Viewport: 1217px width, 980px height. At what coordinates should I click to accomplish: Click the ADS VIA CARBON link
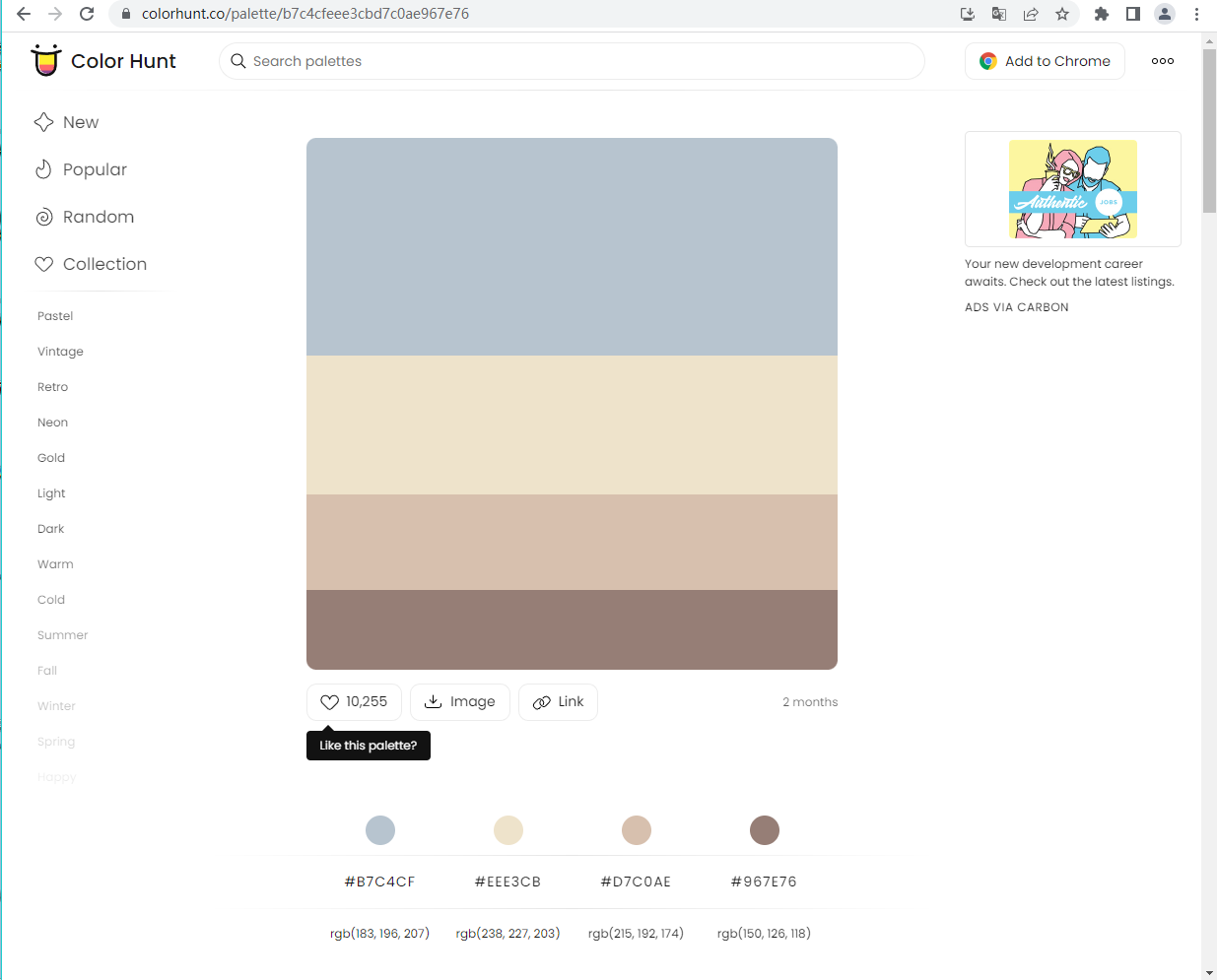[1017, 307]
